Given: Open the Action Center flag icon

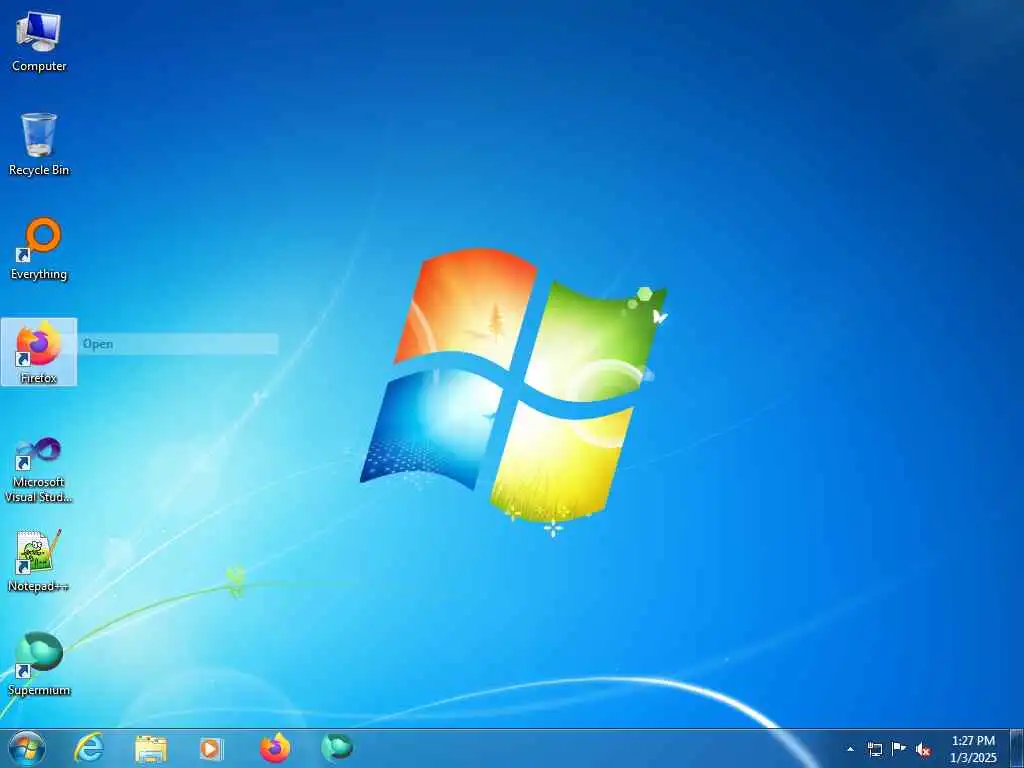Looking at the screenshot, I should click(899, 748).
